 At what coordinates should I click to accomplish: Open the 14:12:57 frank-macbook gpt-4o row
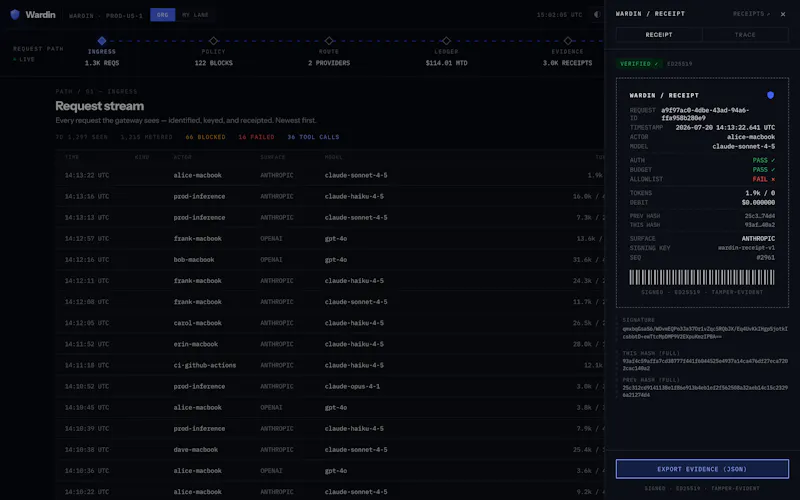330,238
